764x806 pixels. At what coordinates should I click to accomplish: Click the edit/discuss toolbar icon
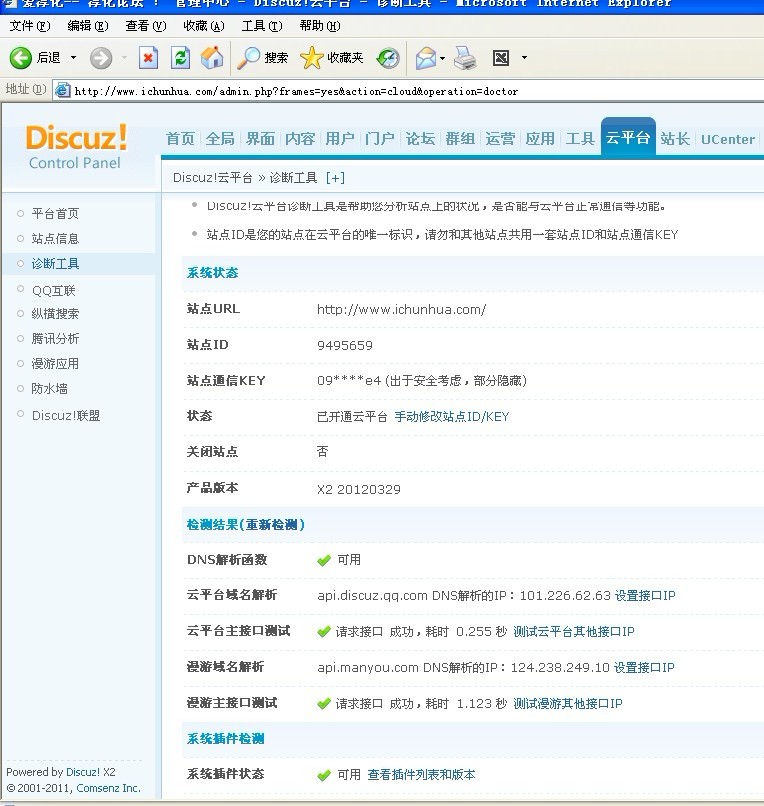click(x=501, y=58)
